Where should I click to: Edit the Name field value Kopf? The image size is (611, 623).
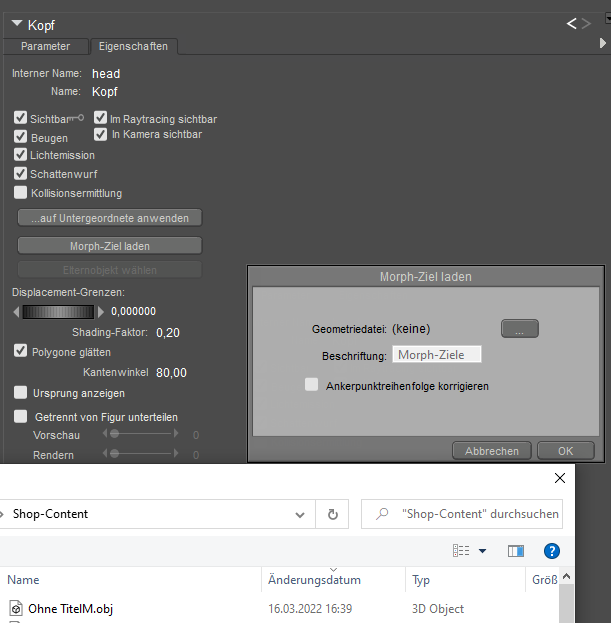click(x=105, y=92)
